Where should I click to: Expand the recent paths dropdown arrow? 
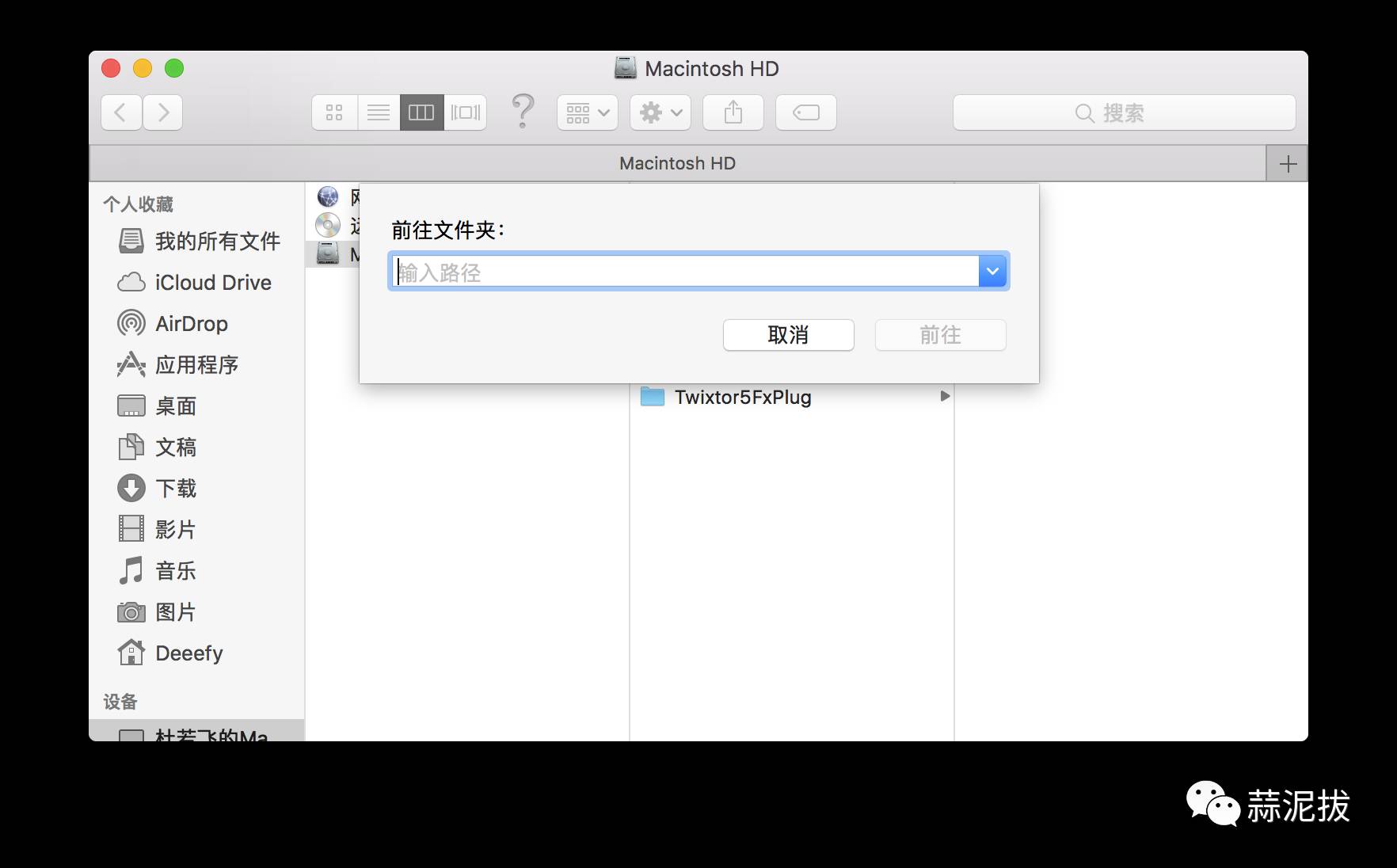pos(992,272)
